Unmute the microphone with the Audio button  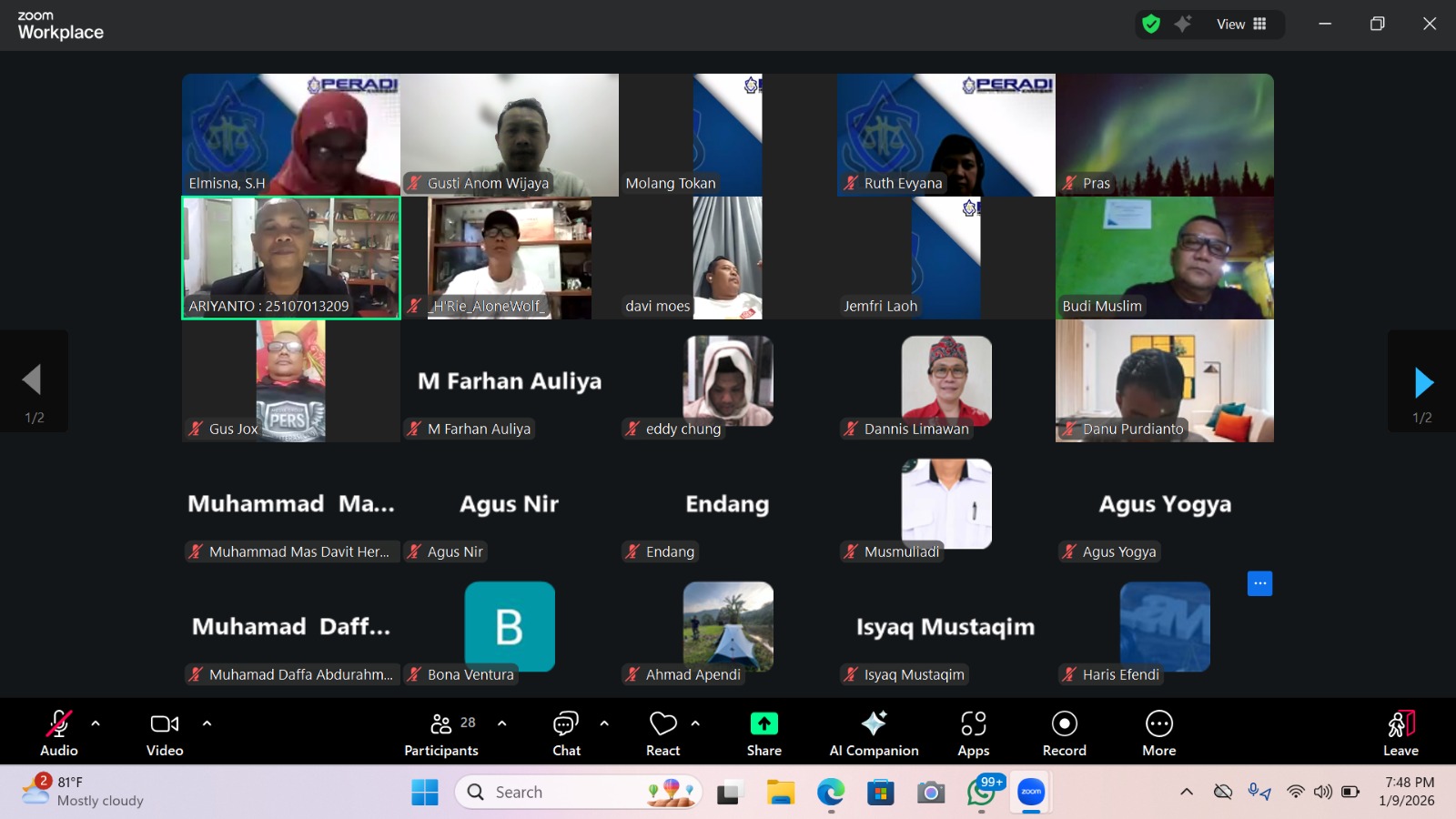pos(59,734)
